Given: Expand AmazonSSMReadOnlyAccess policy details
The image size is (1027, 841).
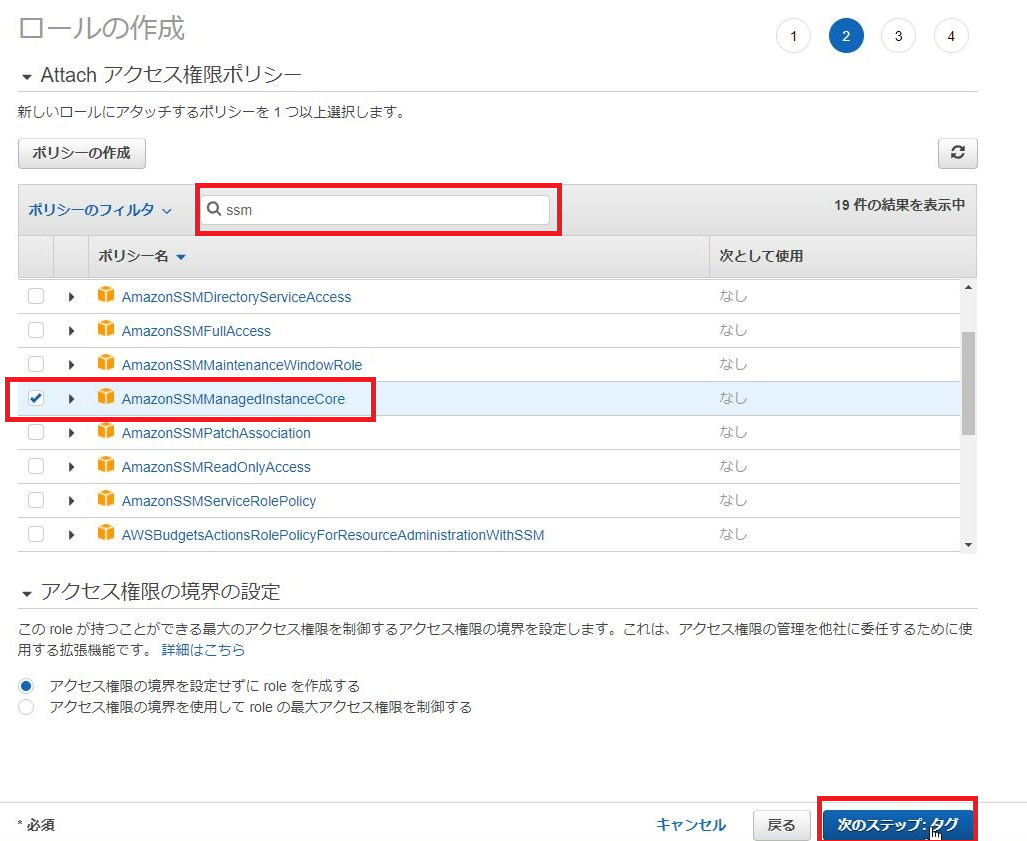Looking at the screenshot, I should click(71, 467).
